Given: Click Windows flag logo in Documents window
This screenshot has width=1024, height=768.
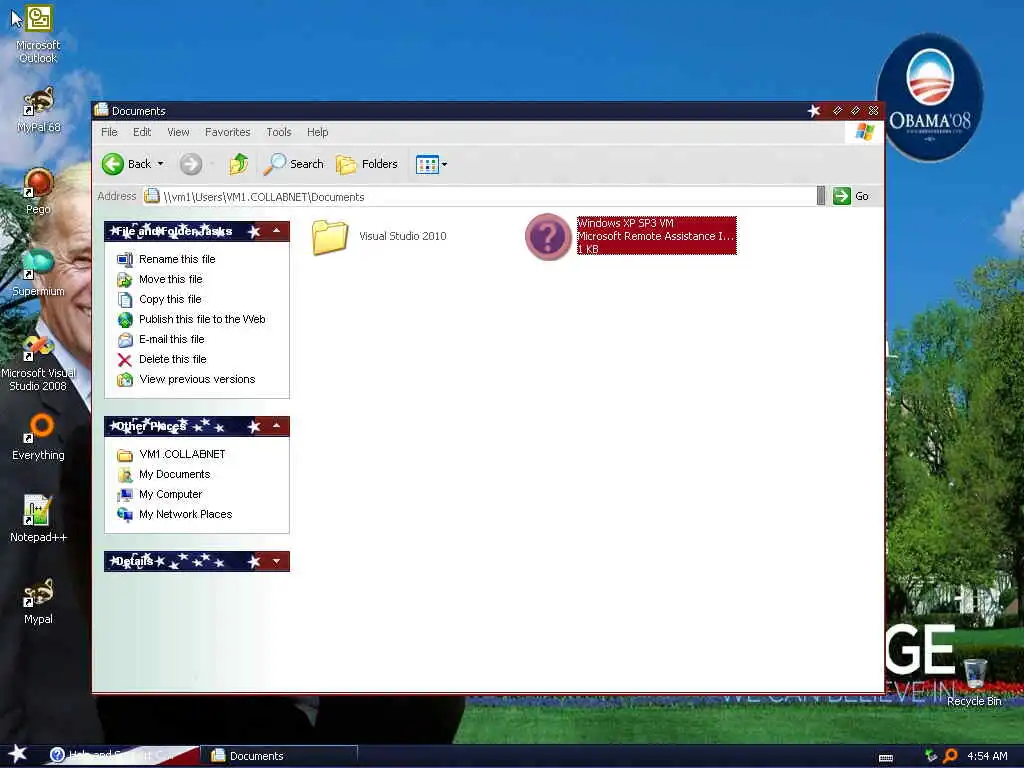Looking at the screenshot, I should tap(864, 132).
